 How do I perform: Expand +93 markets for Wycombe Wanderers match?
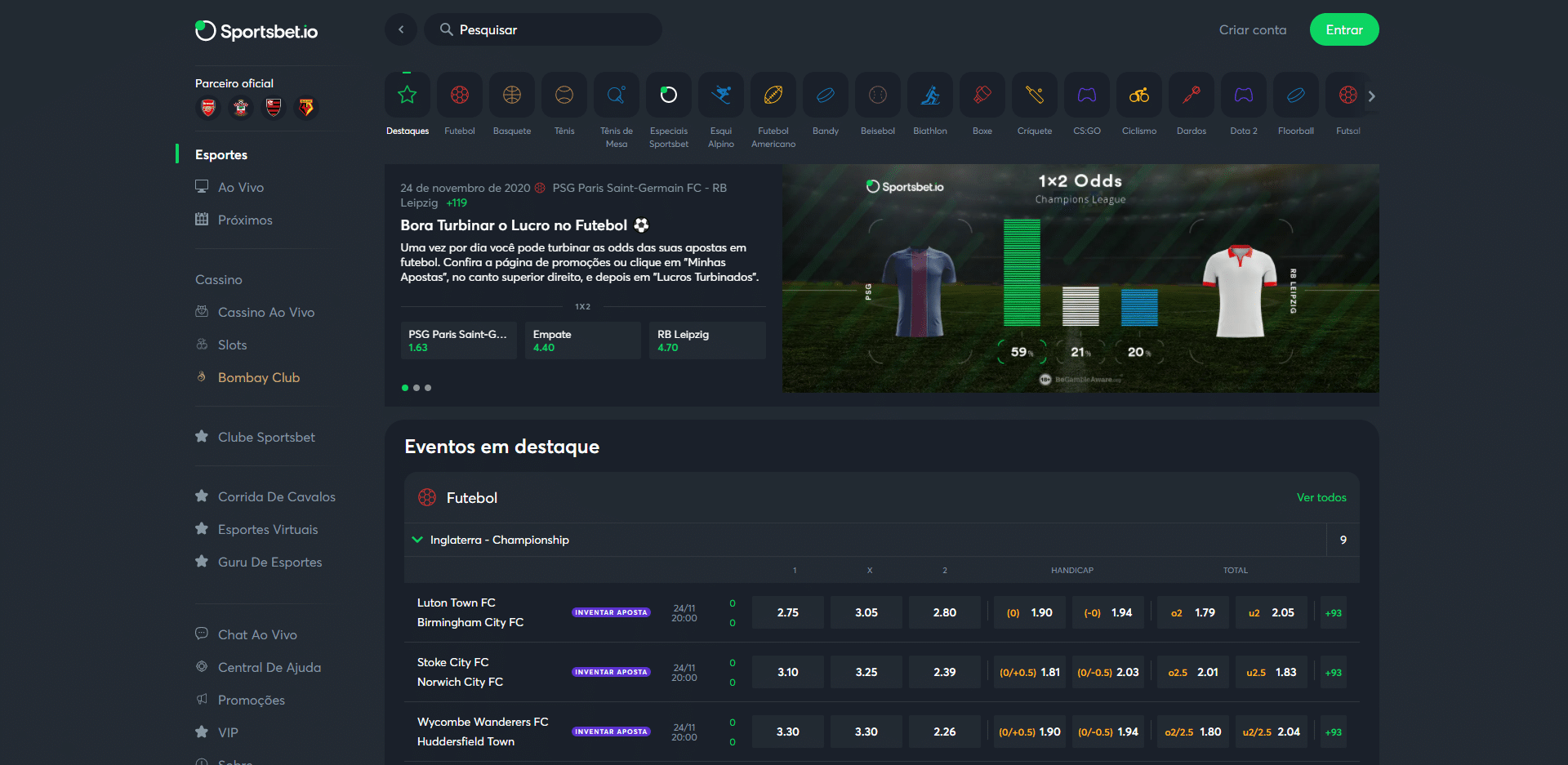pyautogui.click(x=1334, y=732)
